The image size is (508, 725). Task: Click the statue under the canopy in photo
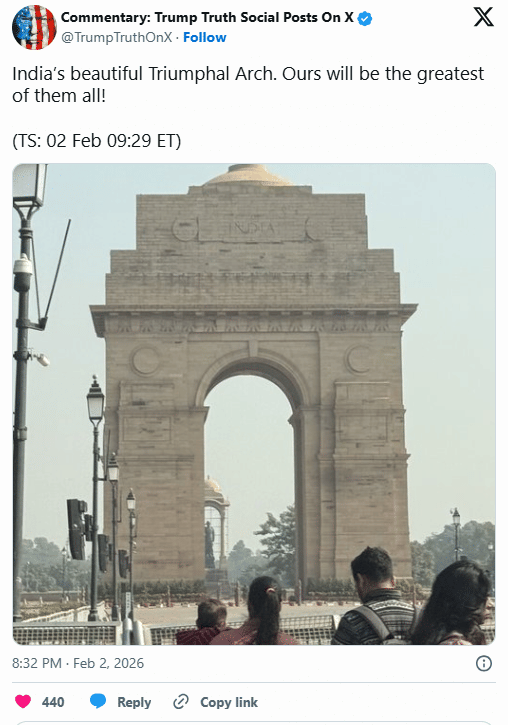click(x=209, y=544)
